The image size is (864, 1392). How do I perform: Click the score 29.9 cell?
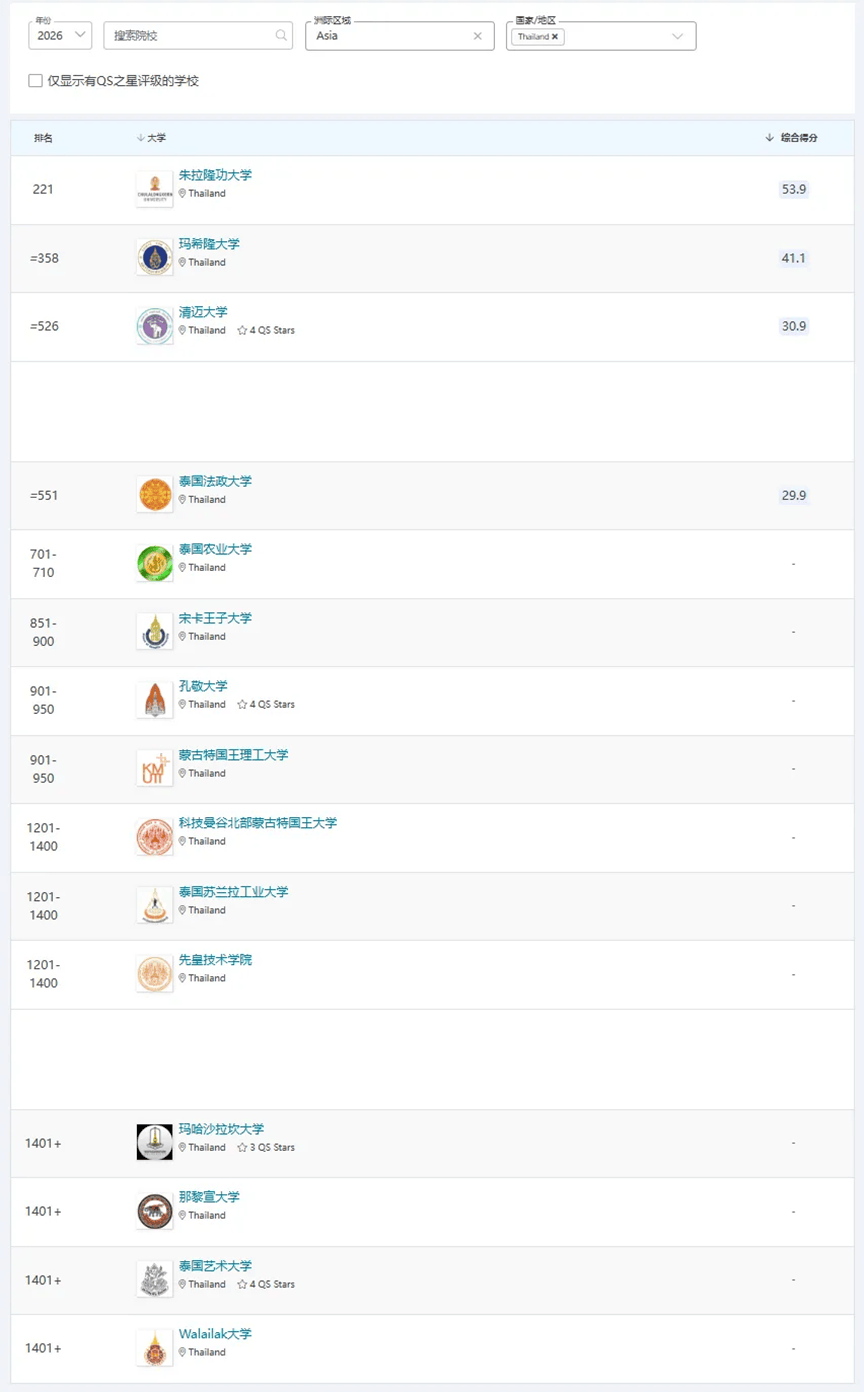[x=793, y=495]
